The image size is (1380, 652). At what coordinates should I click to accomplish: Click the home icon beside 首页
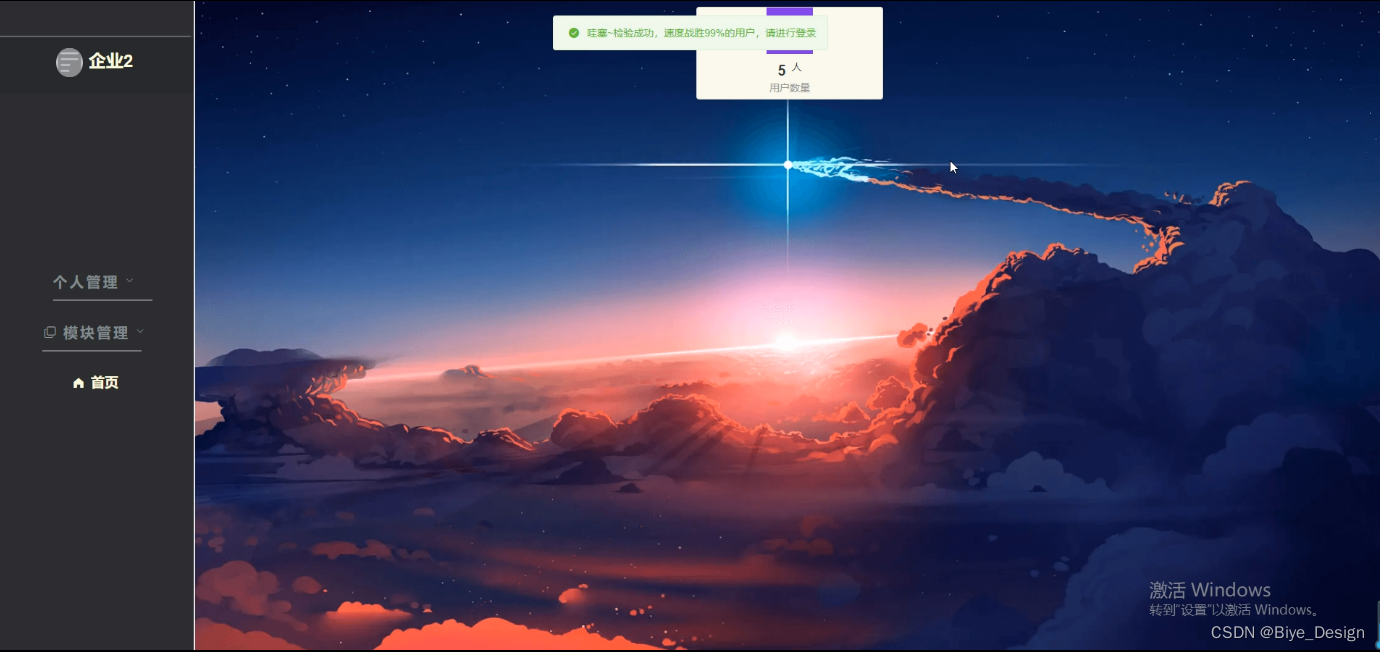coord(79,383)
